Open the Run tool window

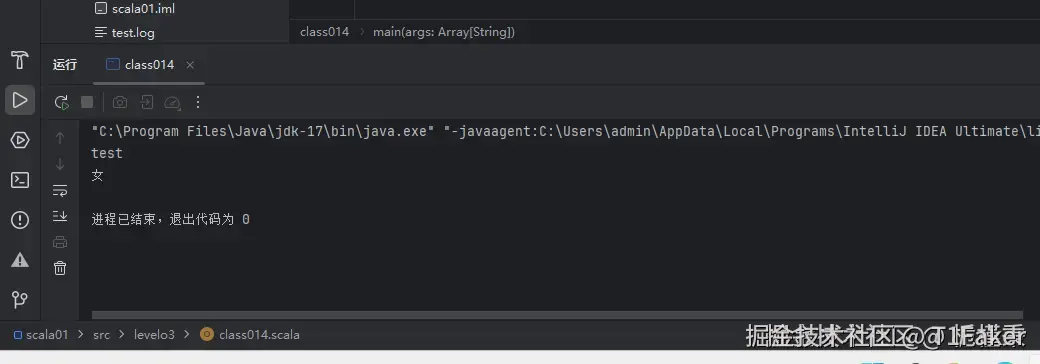(20, 100)
